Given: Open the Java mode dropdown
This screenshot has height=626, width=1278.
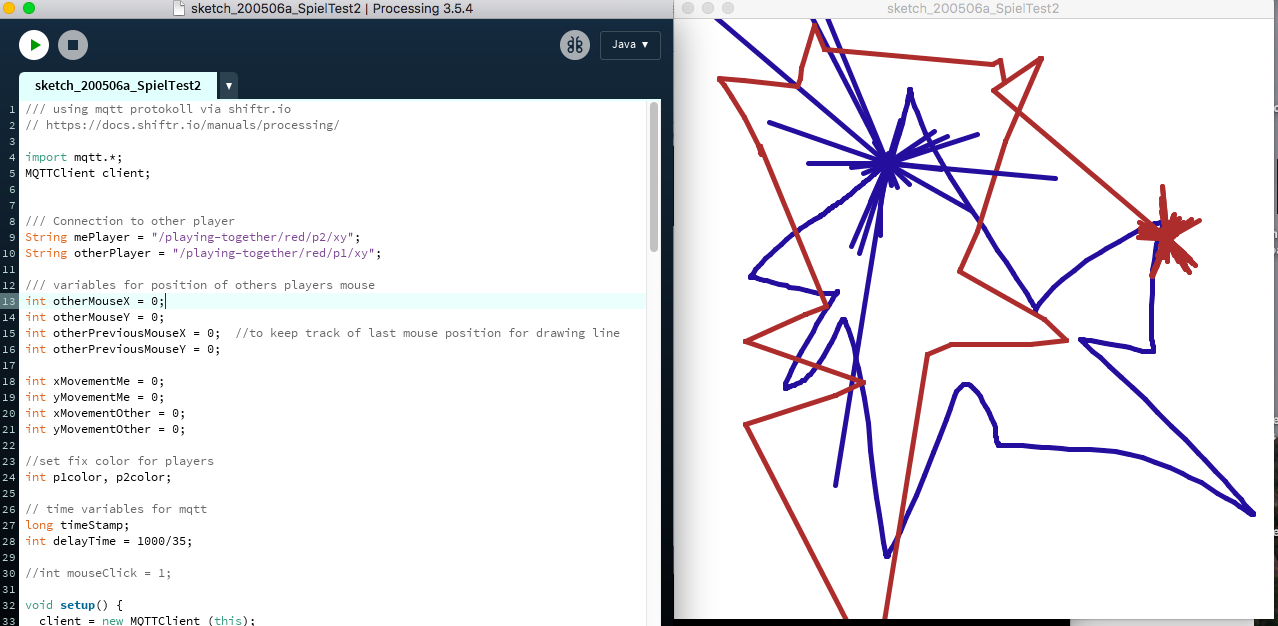Looking at the screenshot, I should click(x=629, y=45).
